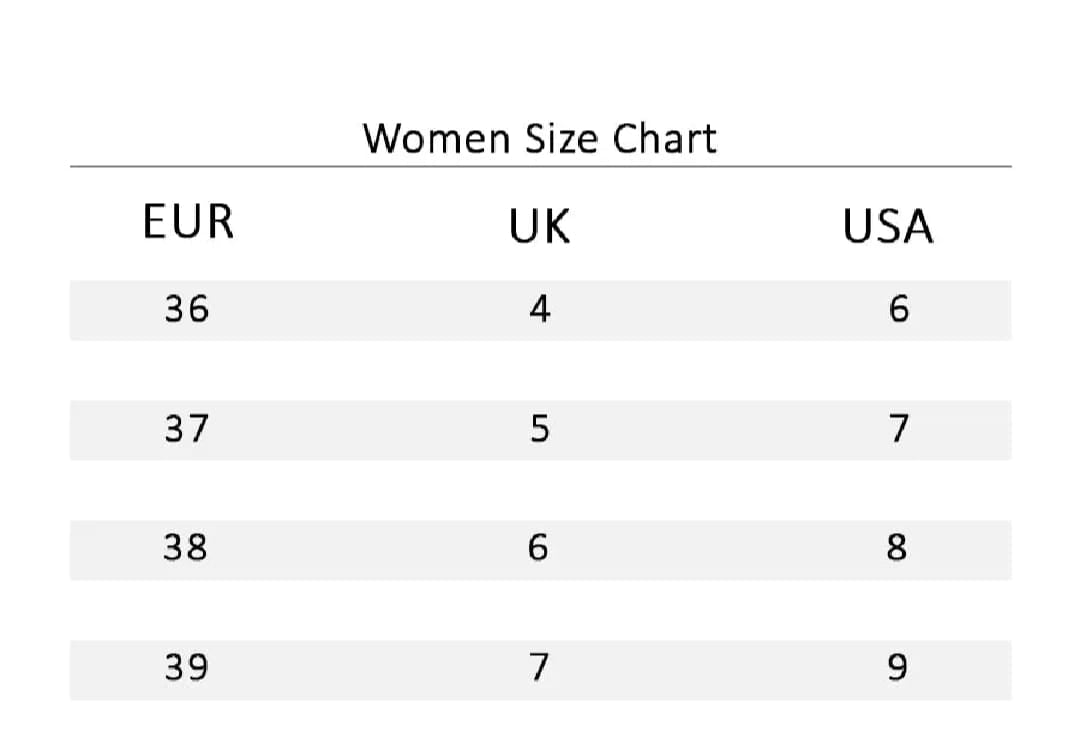Choose EUR size 37 cell
This screenshot has width=1080, height=738.
[x=187, y=430]
